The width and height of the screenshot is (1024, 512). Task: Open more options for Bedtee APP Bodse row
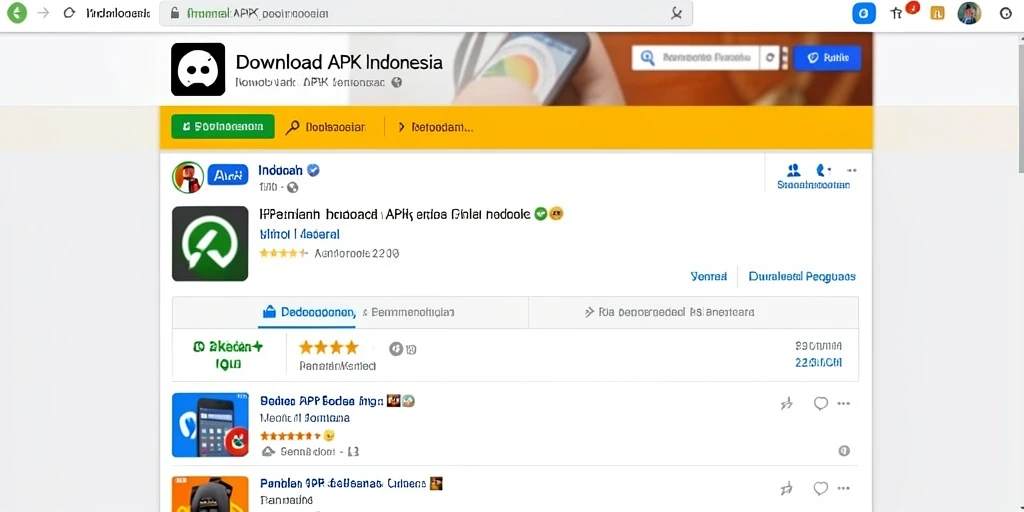(x=844, y=404)
